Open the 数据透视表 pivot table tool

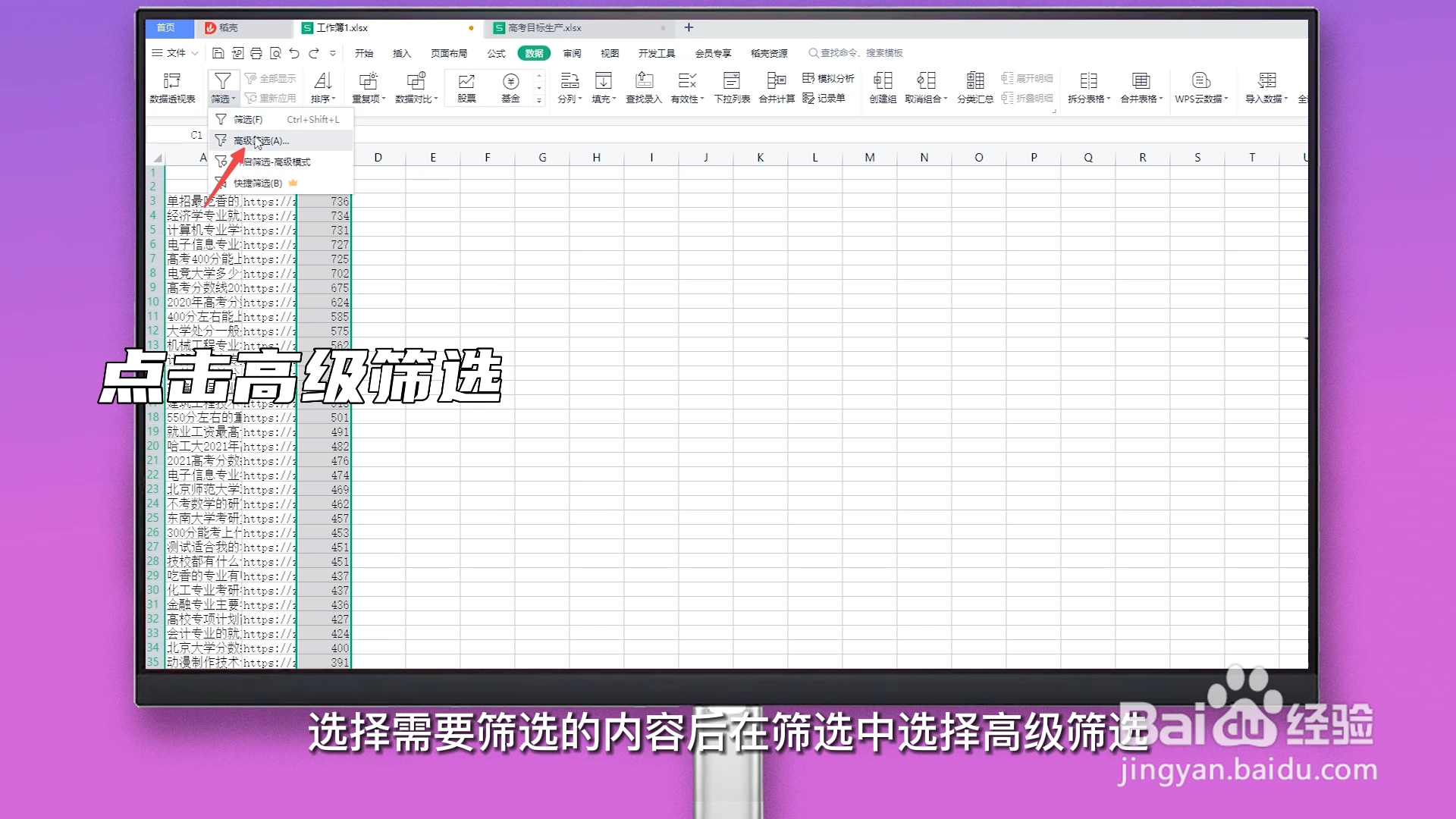173,87
